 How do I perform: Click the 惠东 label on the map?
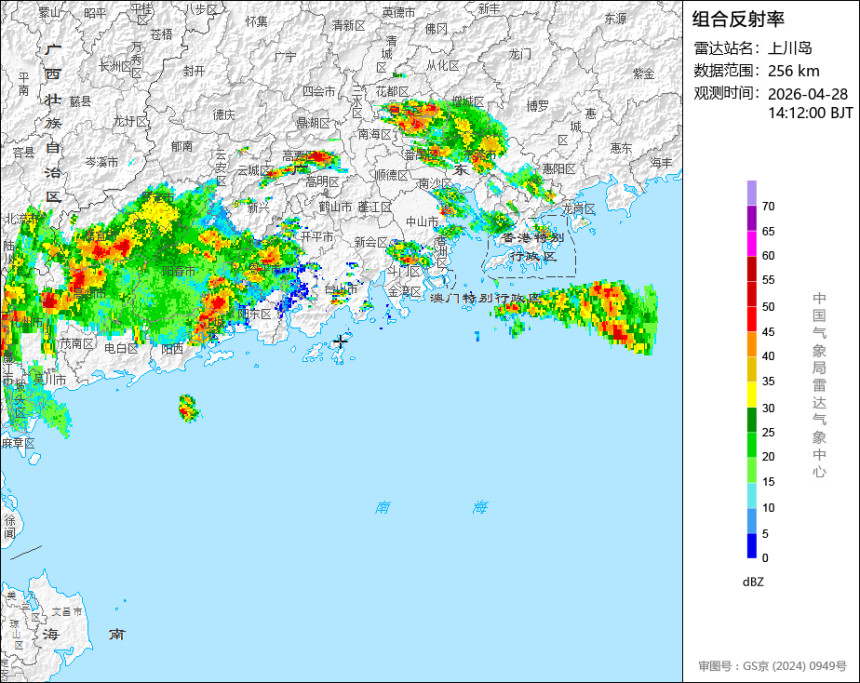pyautogui.click(x=621, y=148)
